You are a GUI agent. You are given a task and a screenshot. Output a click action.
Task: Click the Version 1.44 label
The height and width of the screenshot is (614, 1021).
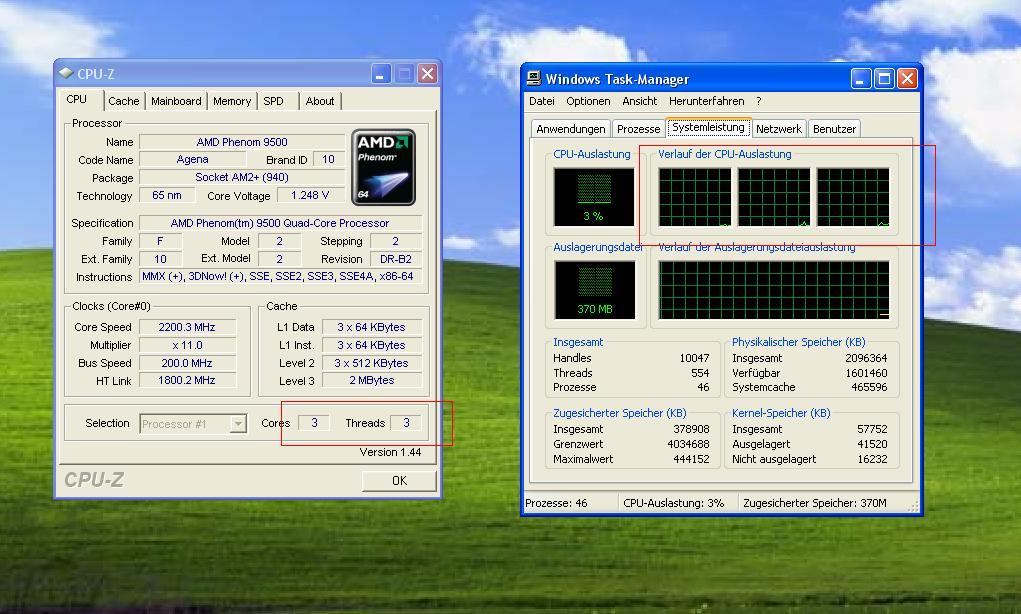390,452
